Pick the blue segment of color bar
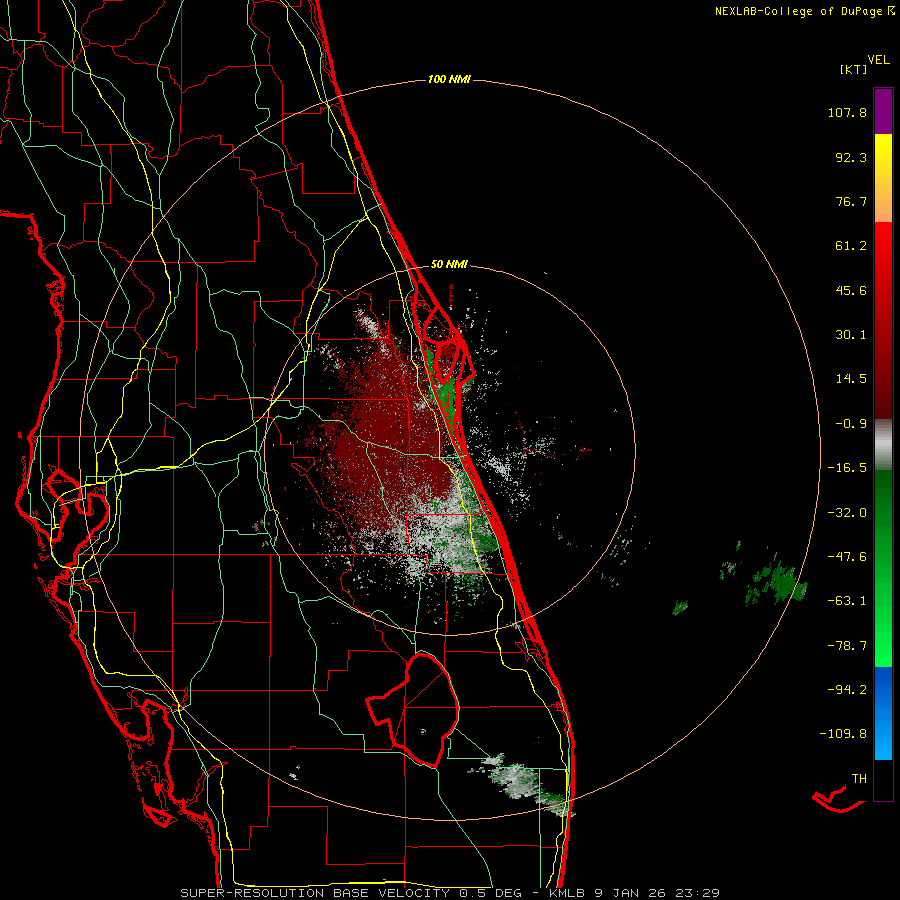900x900 pixels. pos(883,713)
